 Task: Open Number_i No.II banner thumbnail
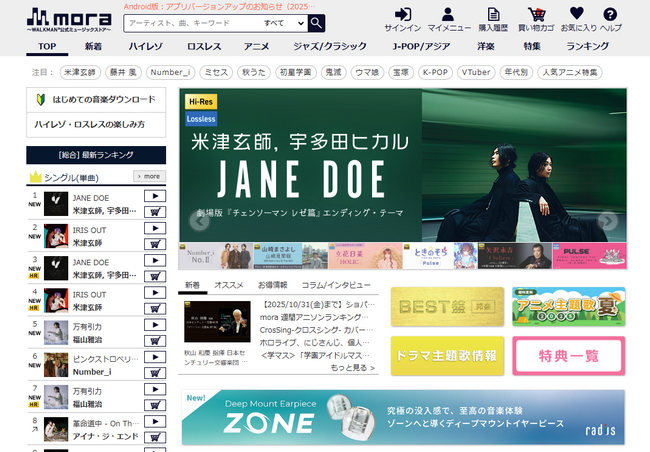pyautogui.click(x=216, y=256)
